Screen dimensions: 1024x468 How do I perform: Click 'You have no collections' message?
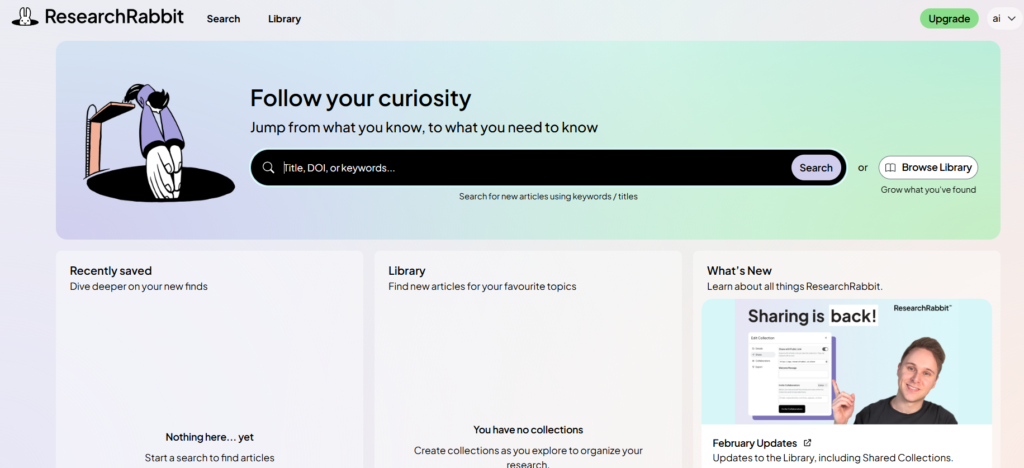[x=528, y=430]
